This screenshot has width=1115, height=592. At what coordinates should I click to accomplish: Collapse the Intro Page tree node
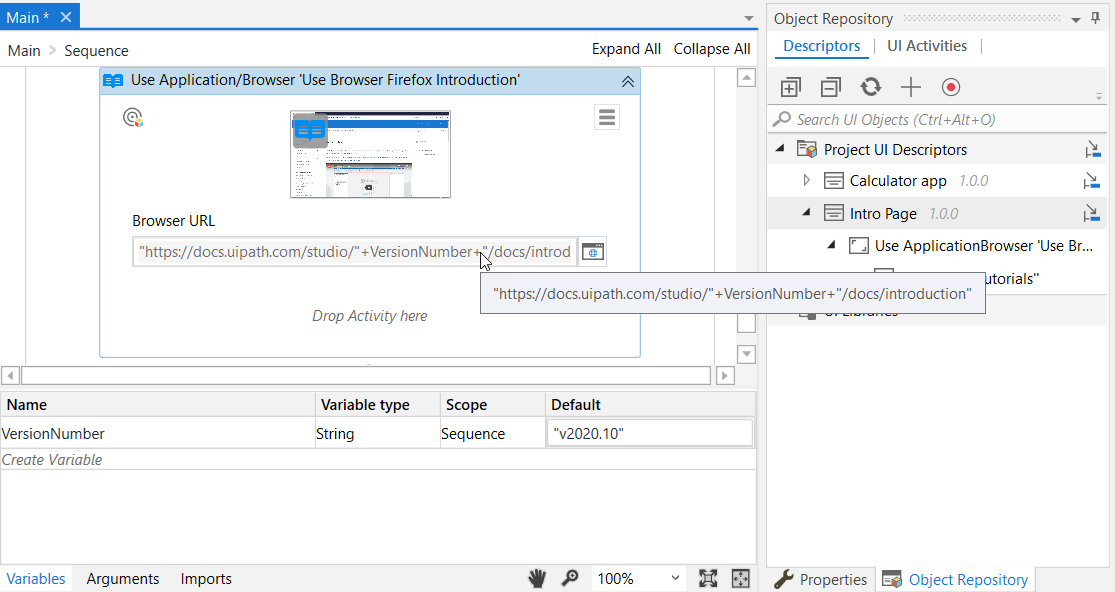[806, 212]
